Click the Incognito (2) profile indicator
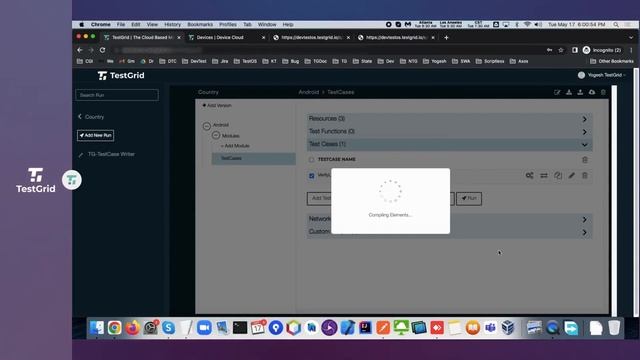640x360 pixels. coord(602,50)
